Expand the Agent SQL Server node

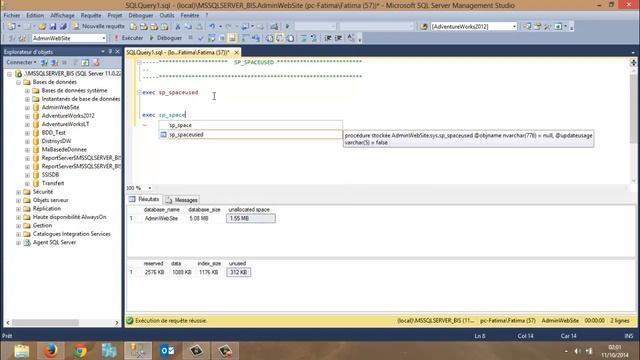pos(18,243)
